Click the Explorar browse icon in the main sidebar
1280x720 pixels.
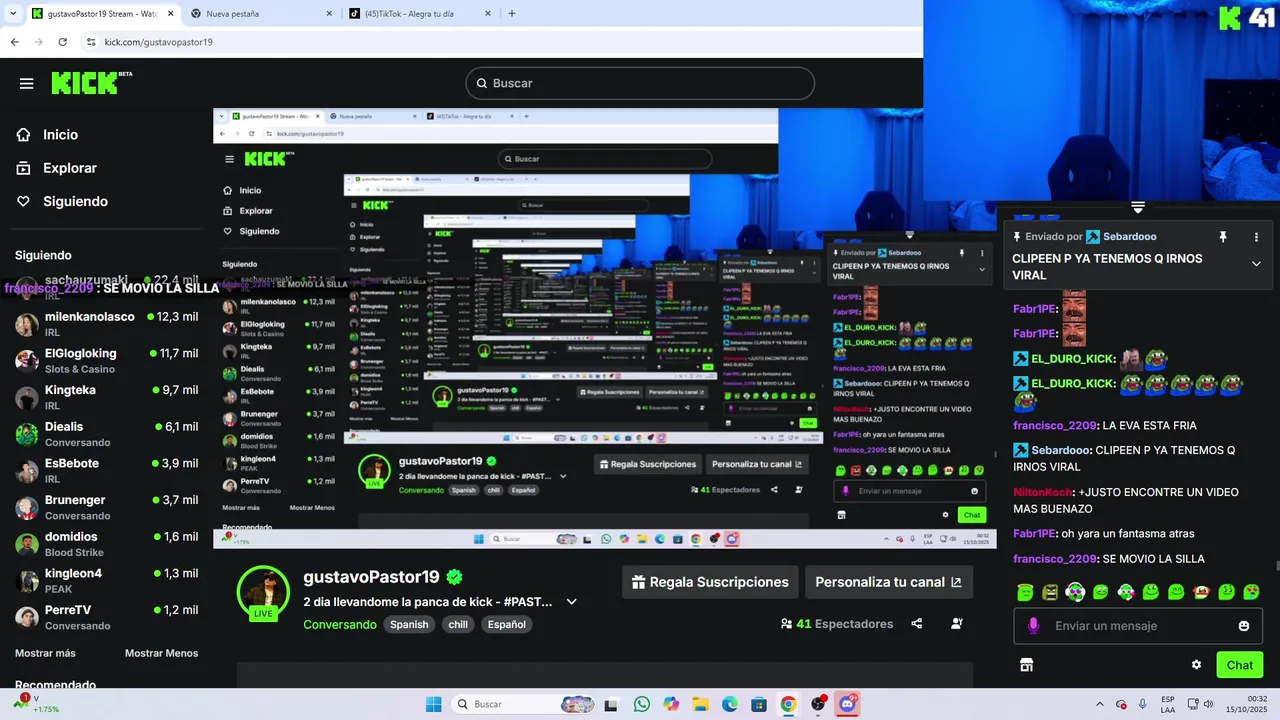tap(23, 168)
